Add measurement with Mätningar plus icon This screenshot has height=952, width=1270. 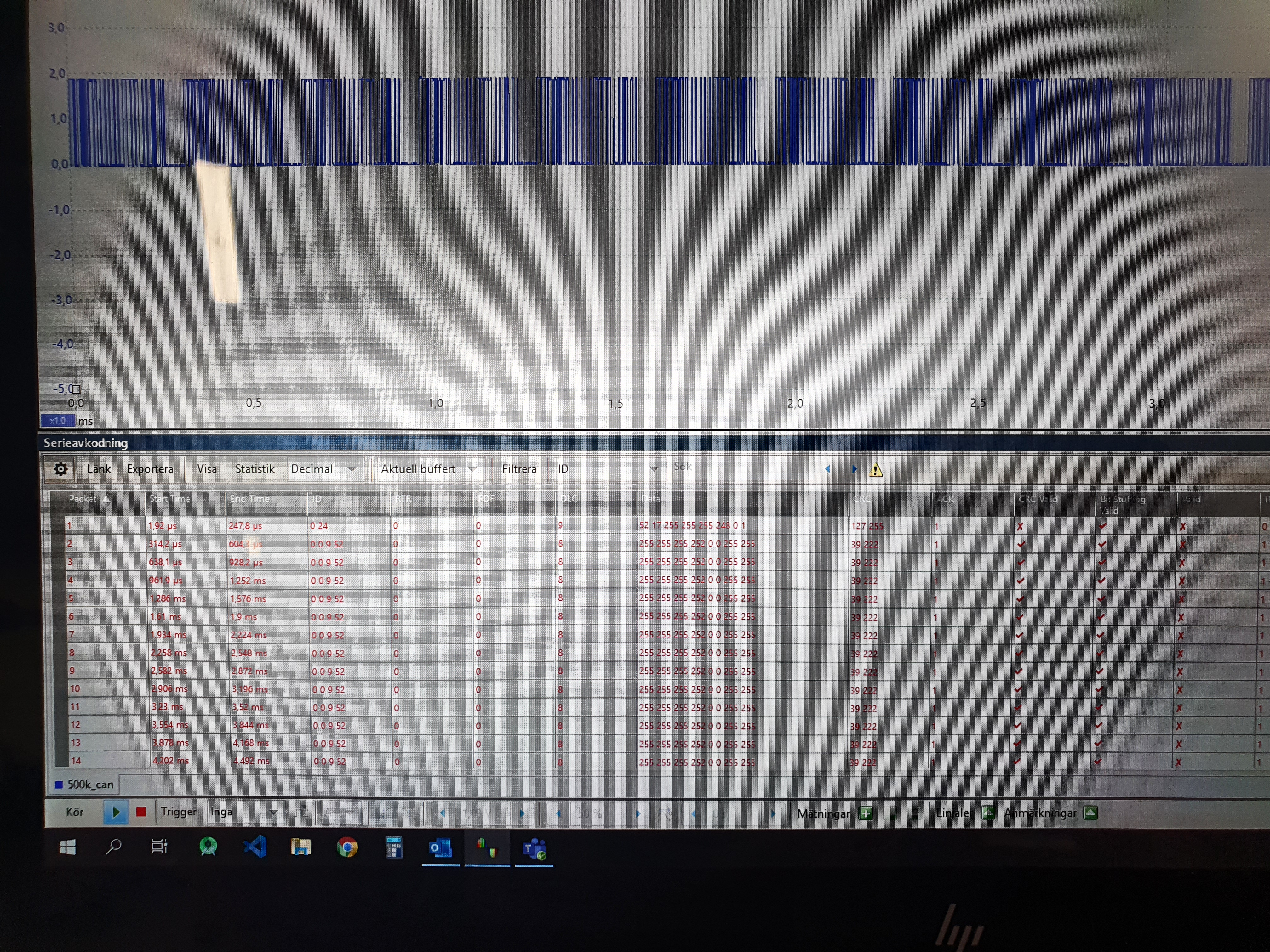click(x=865, y=813)
